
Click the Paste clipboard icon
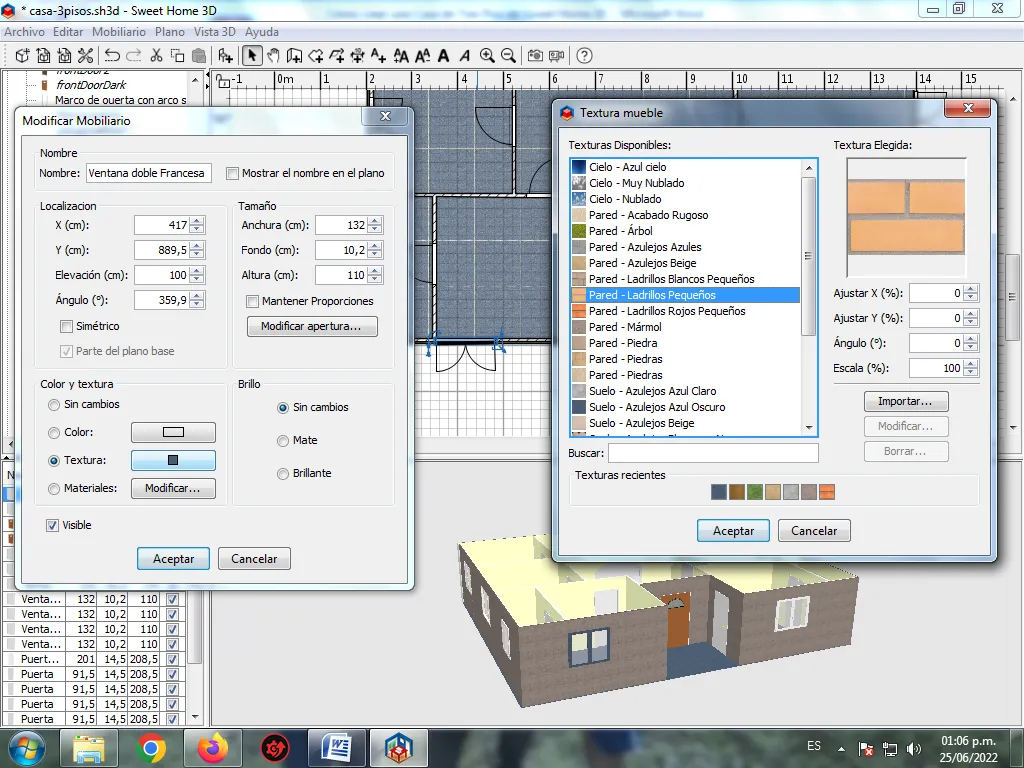pos(199,56)
